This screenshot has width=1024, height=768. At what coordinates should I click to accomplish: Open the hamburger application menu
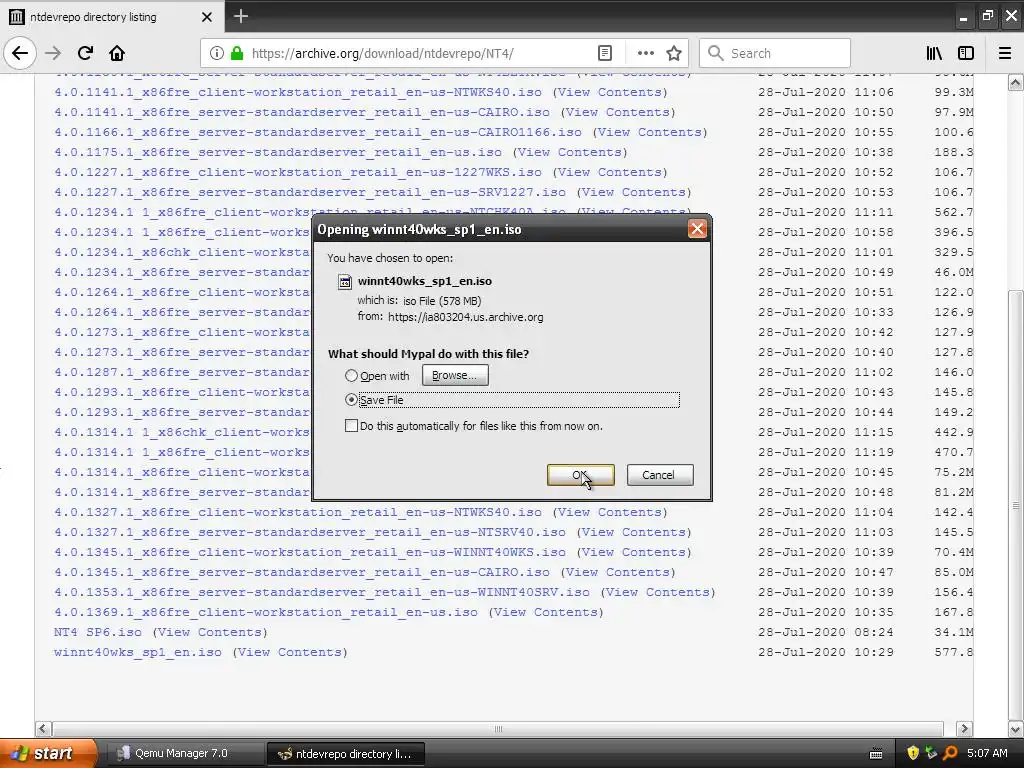[1005, 53]
